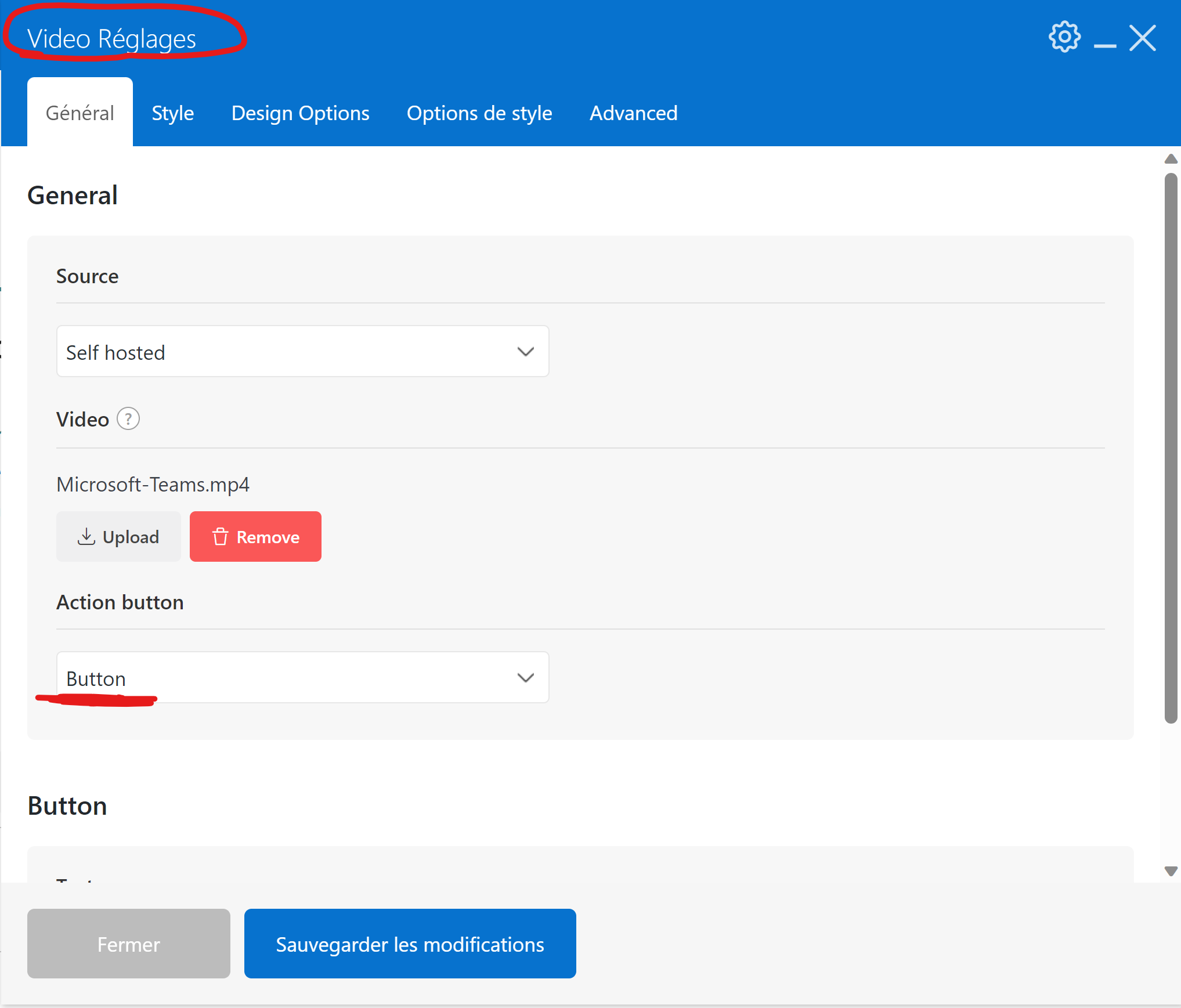Click the Video help question mark icon

[x=128, y=418]
